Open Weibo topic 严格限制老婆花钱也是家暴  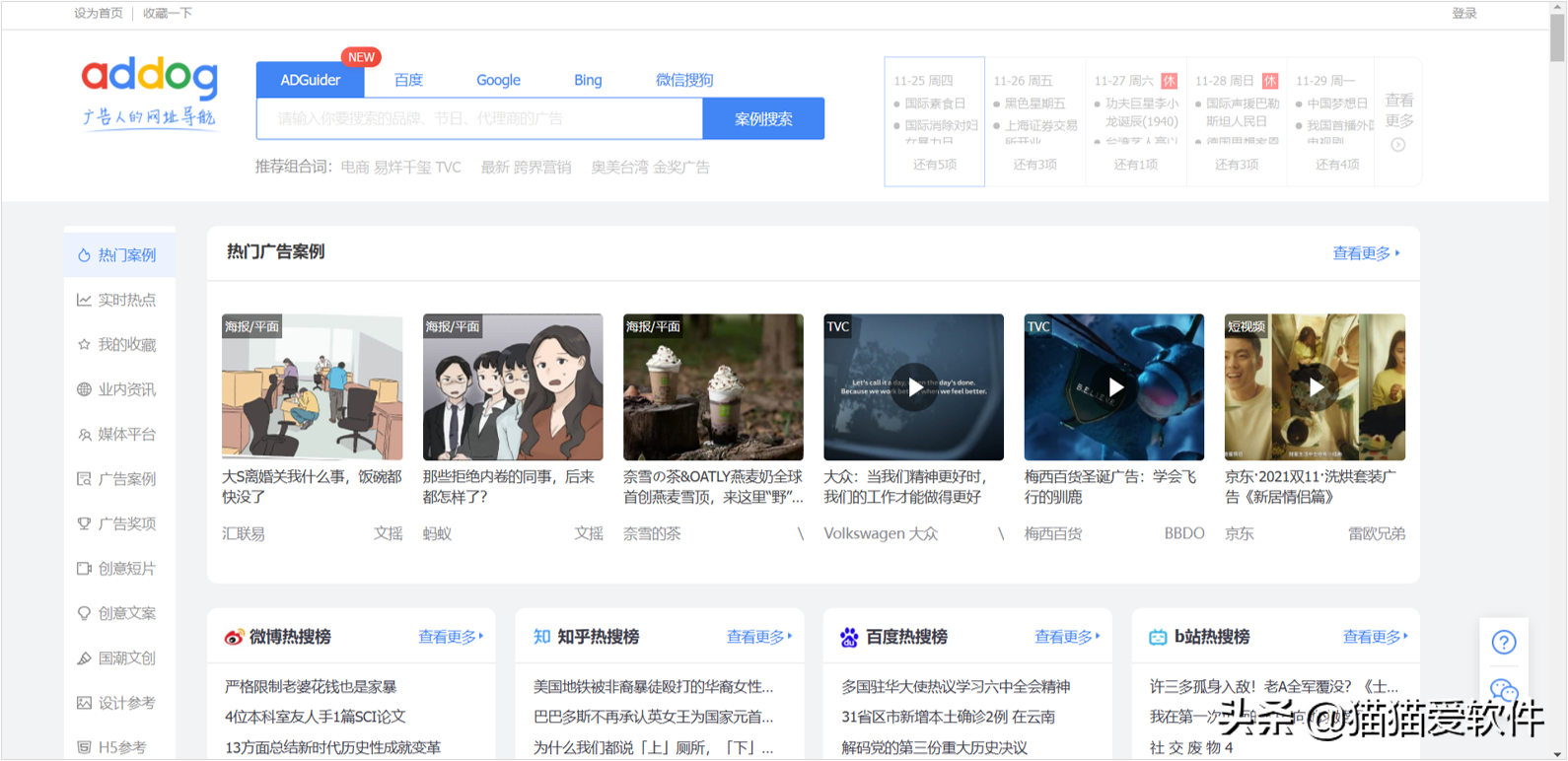pyautogui.click(x=311, y=686)
